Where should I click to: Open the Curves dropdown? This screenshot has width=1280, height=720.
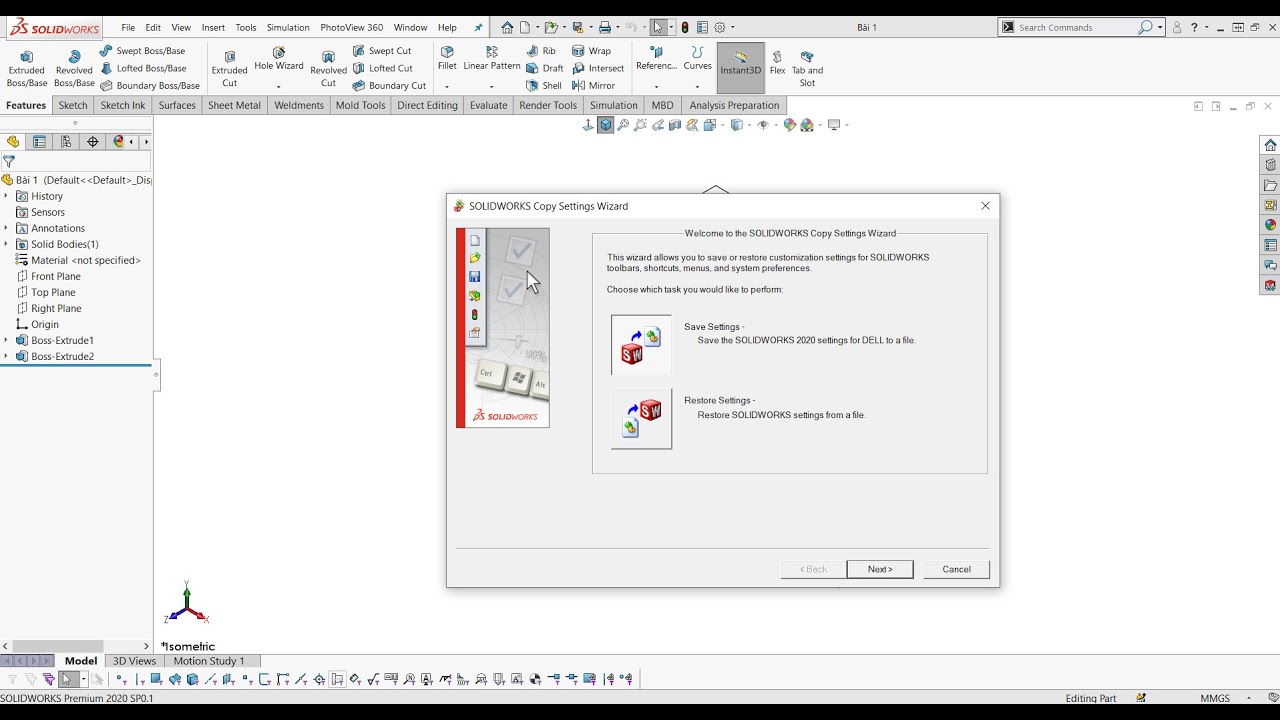tap(697, 86)
